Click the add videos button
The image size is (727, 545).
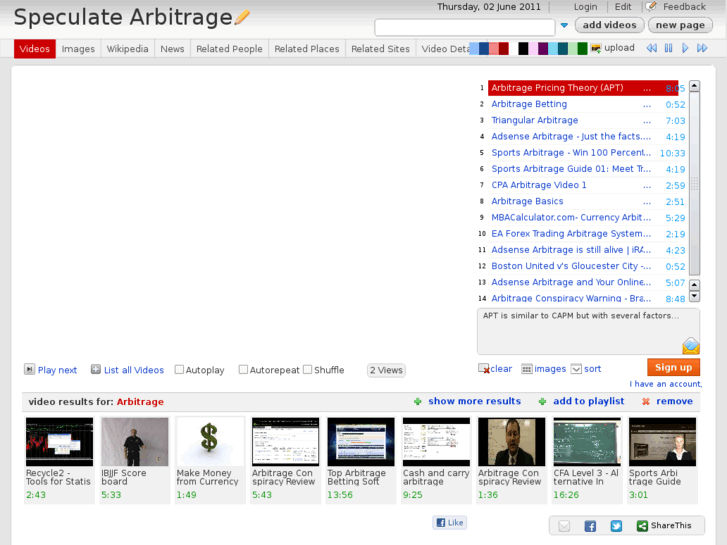[609, 25]
